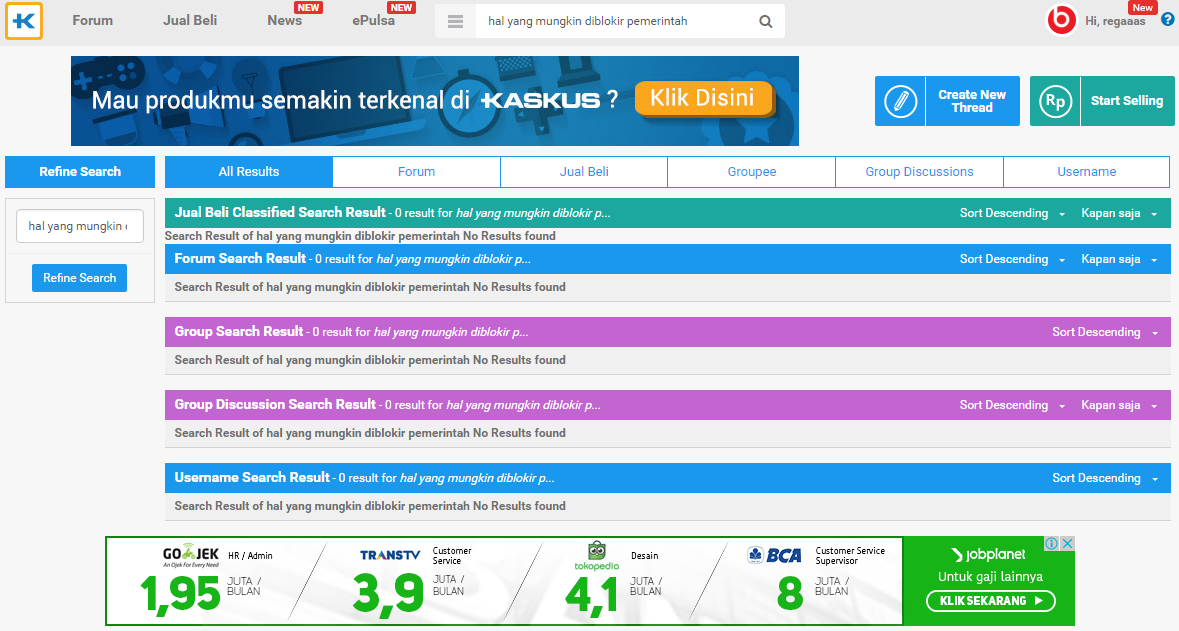
Task: Open Kapan saja in Forum Search Result
Action: click(1120, 259)
